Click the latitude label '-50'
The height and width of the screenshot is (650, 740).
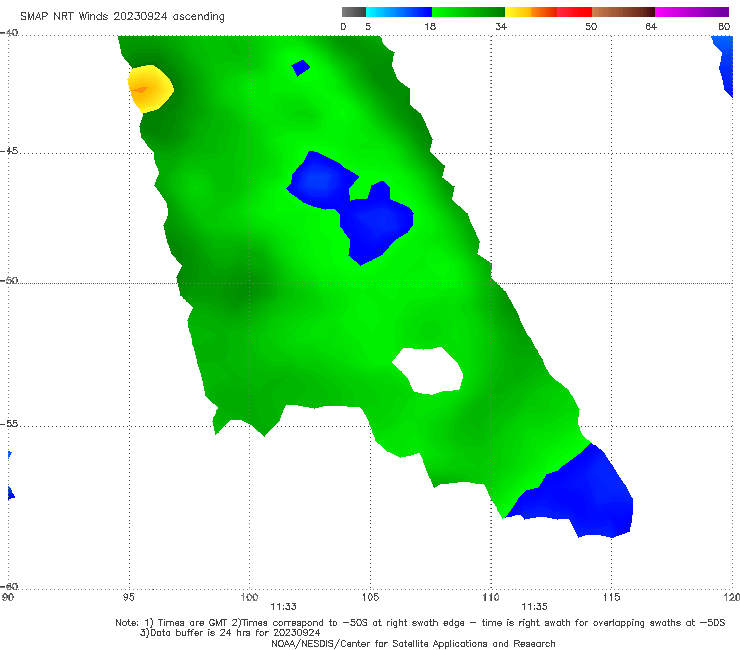click(x=9, y=280)
